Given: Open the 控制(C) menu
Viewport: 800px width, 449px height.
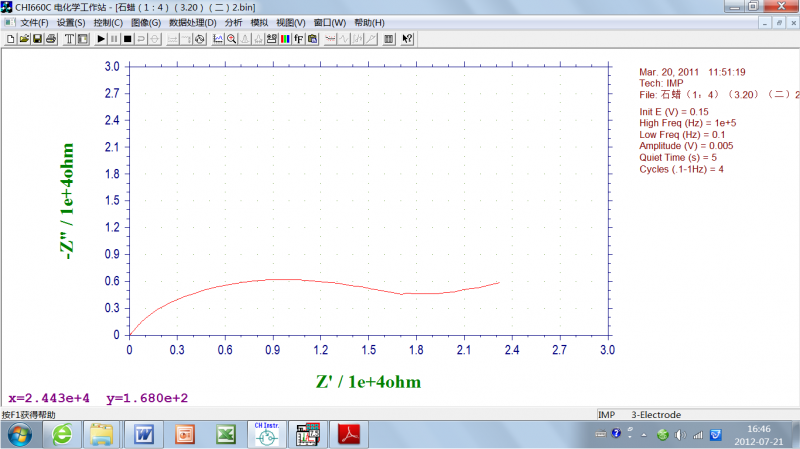Looking at the screenshot, I should [108, 22].
